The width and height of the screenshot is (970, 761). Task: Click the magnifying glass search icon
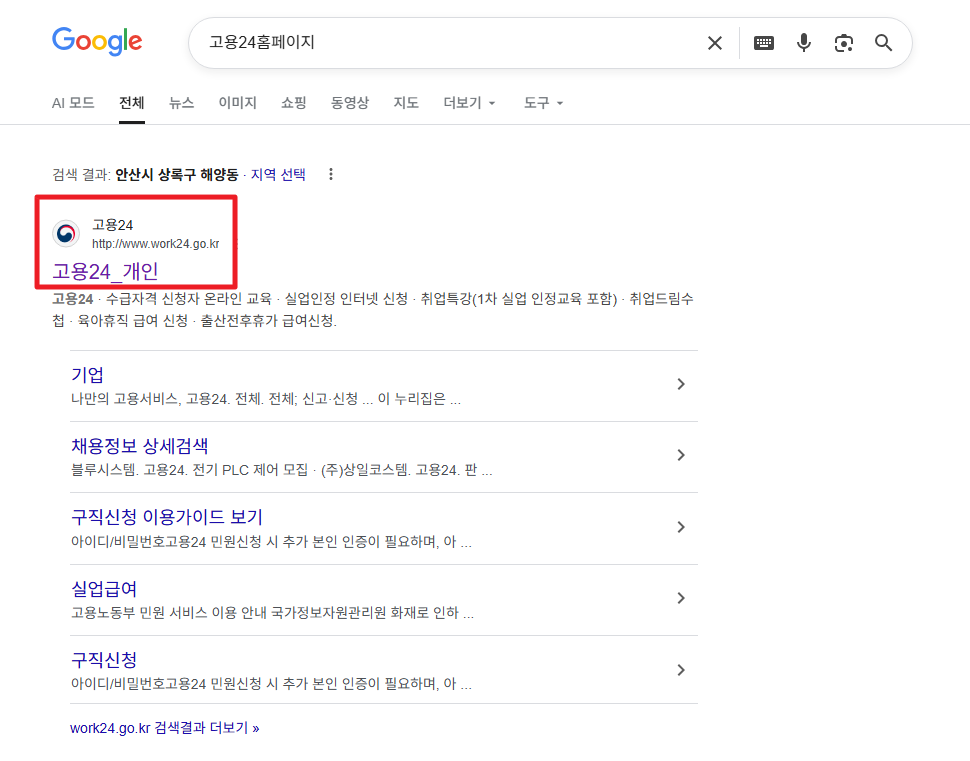(882, 43)
